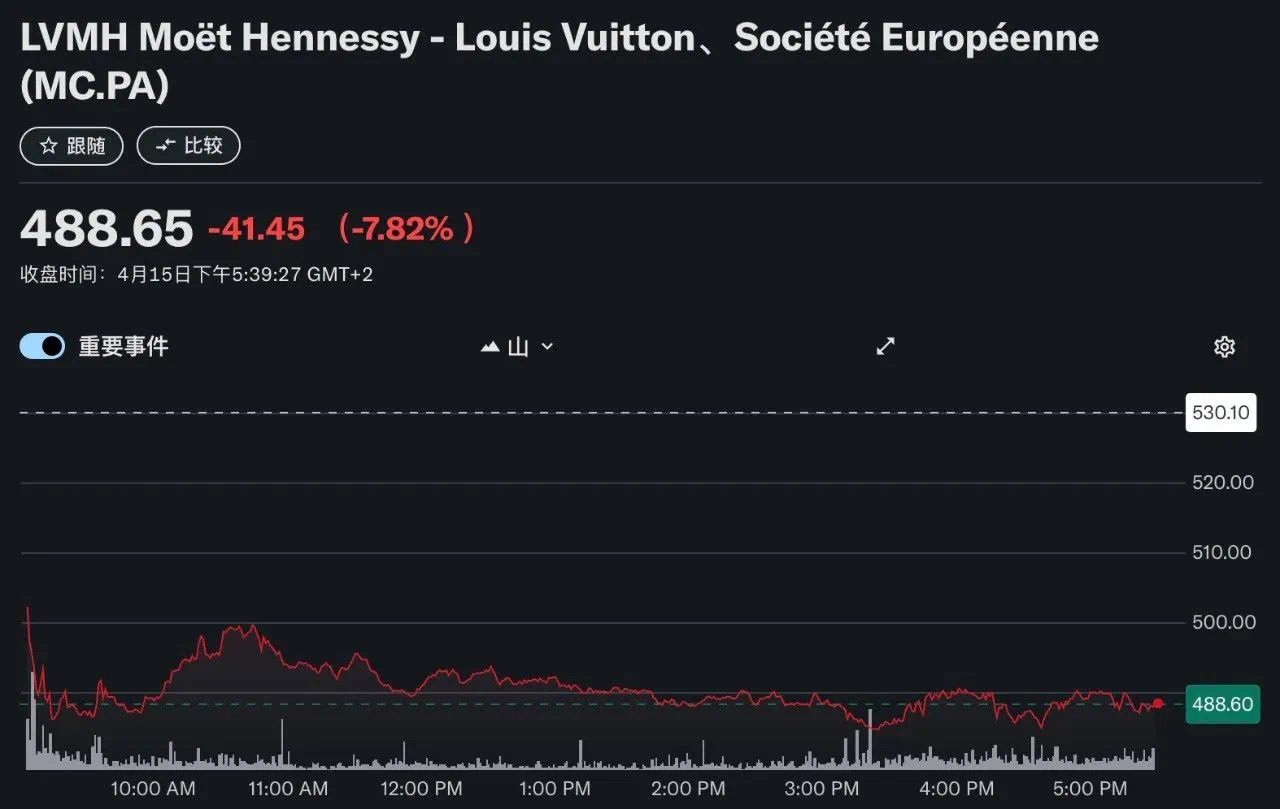Click the 500.00 price axis label
Screen dimensions: 1280x809
pyautogui.click(x=1222, y=622)
